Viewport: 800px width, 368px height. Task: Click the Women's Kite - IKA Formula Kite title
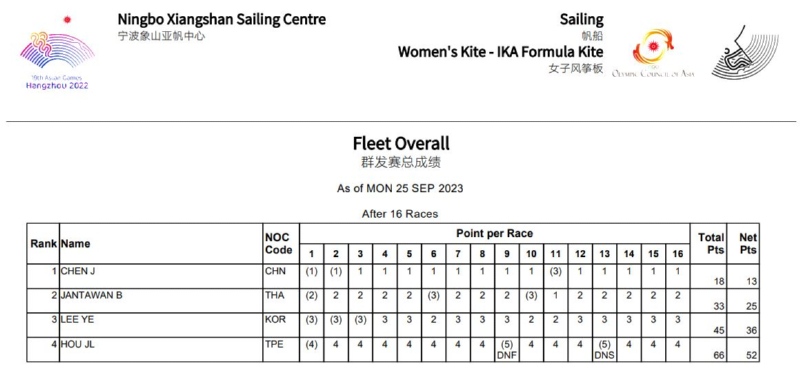tap(501, 52)
